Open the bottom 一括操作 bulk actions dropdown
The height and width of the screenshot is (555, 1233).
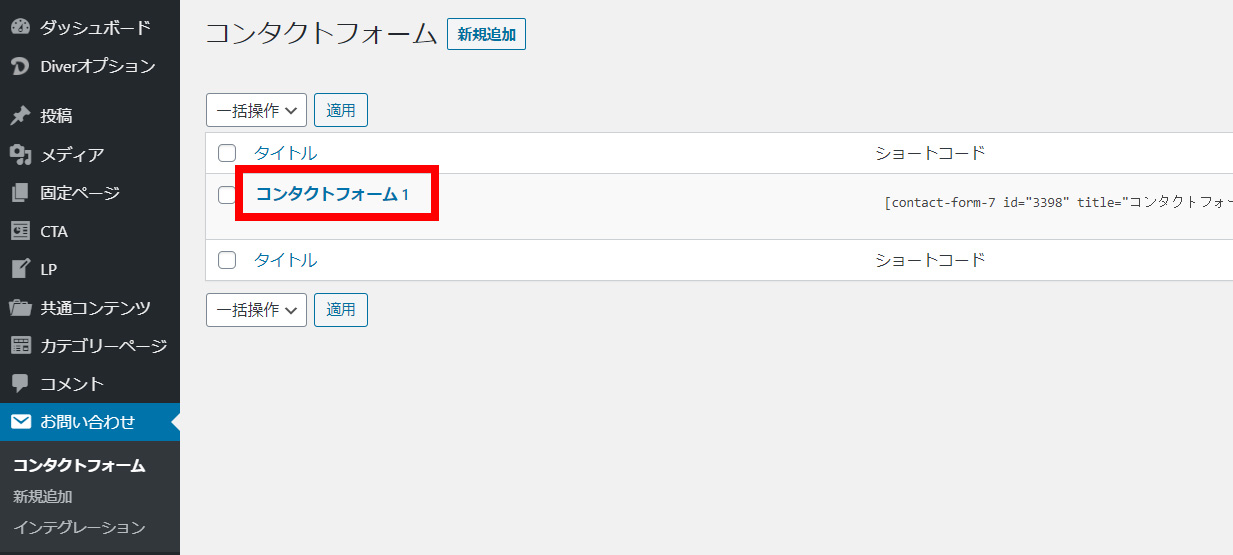click(x=256, y=310)
